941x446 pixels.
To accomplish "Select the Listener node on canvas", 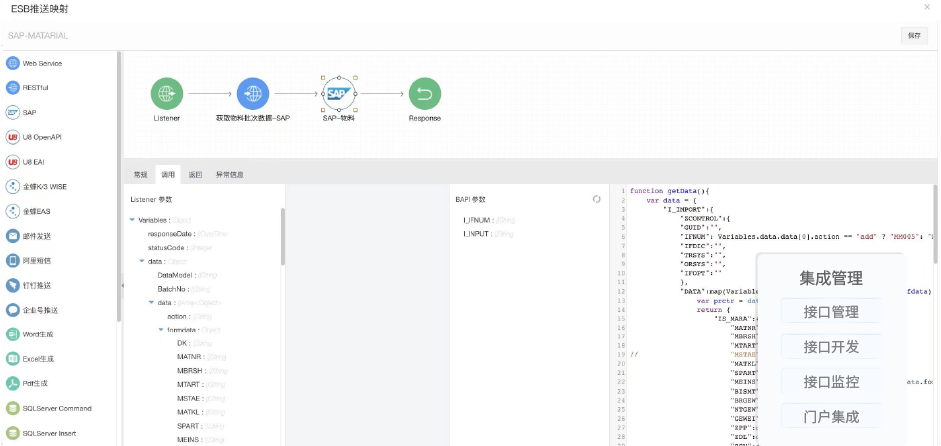I will (167, 94).
